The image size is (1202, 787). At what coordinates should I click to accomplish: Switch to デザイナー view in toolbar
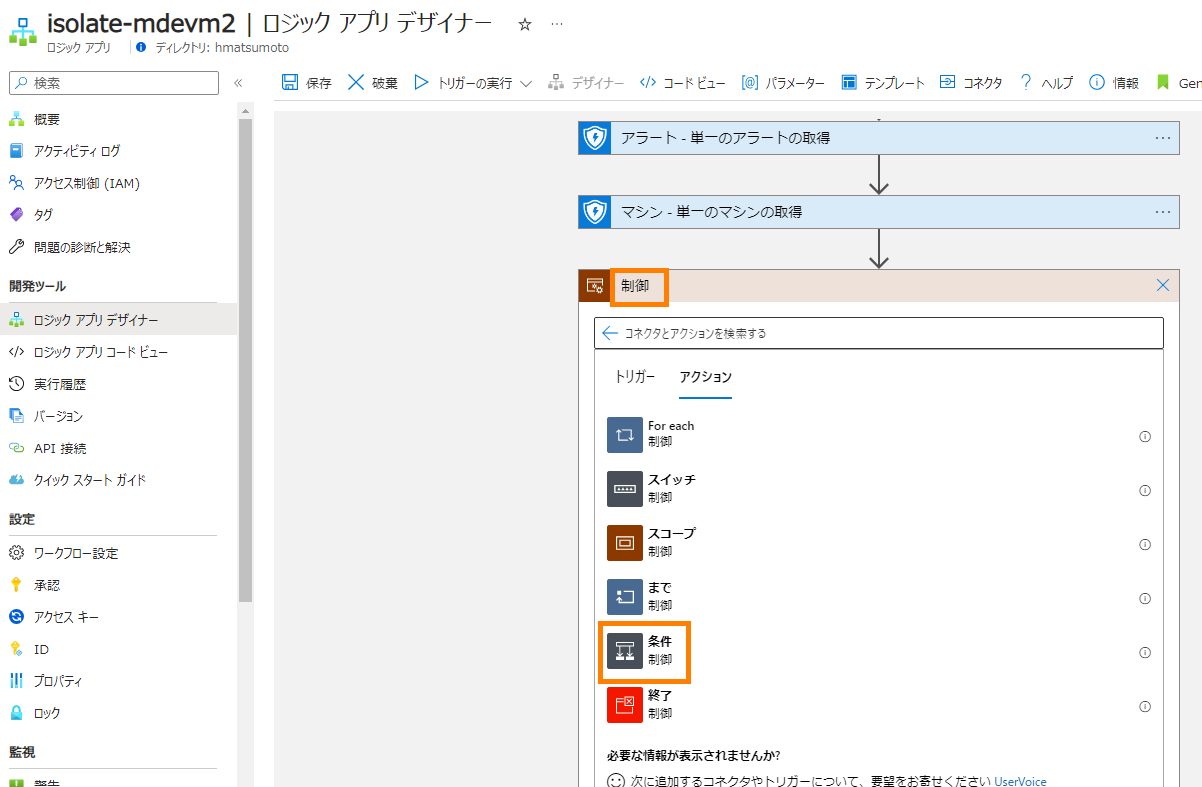tap(586, 83)
